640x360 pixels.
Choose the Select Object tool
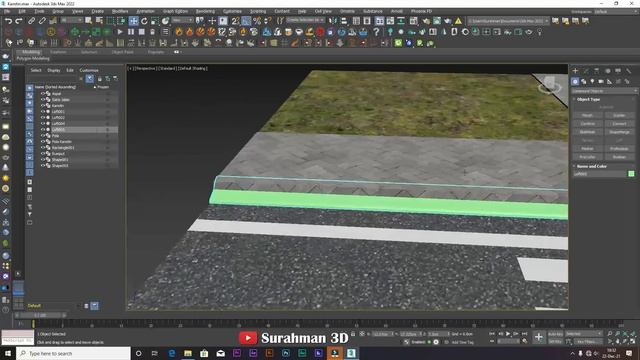tap(89, 20)
